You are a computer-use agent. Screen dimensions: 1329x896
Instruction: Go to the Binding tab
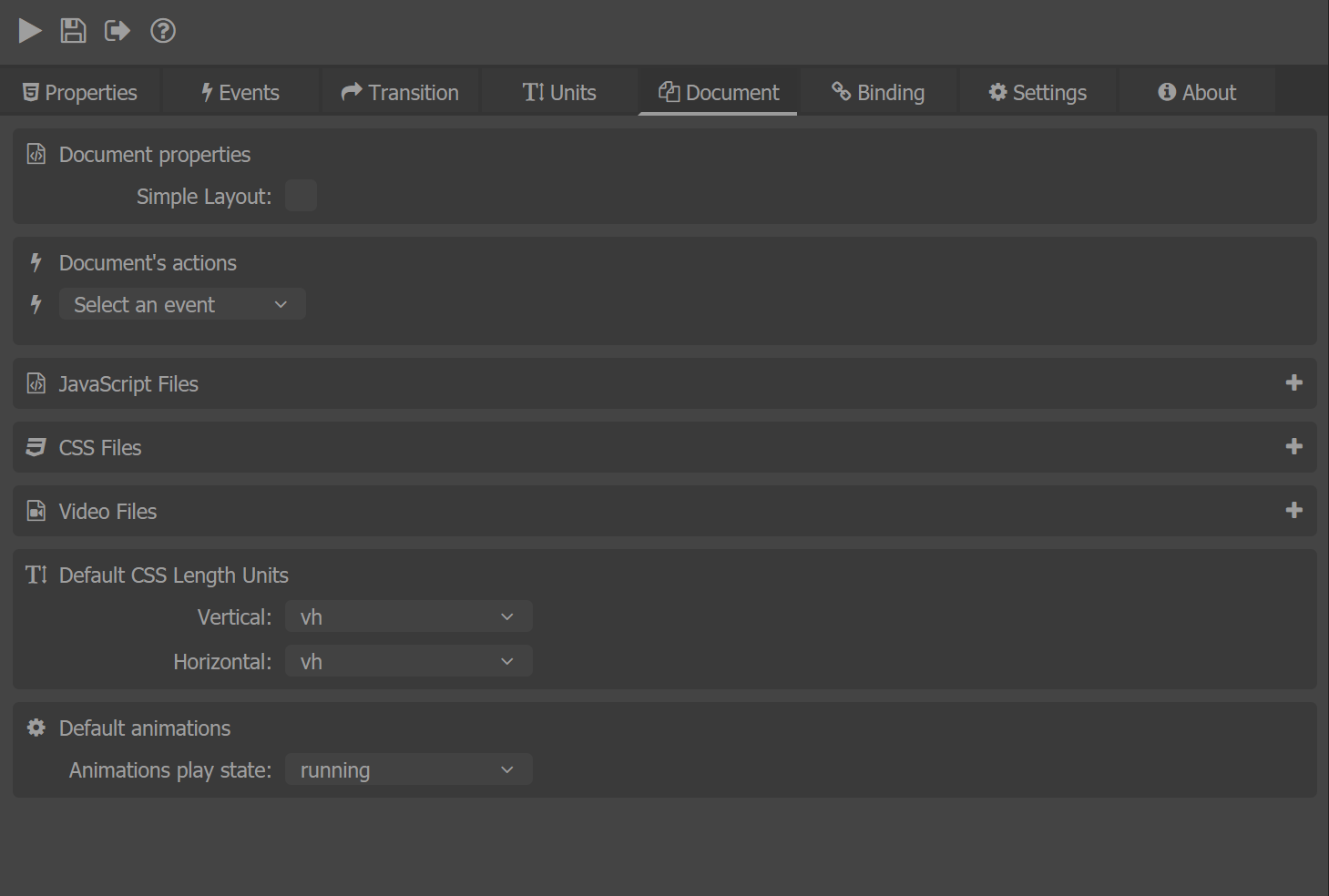[x=878, y=92]
